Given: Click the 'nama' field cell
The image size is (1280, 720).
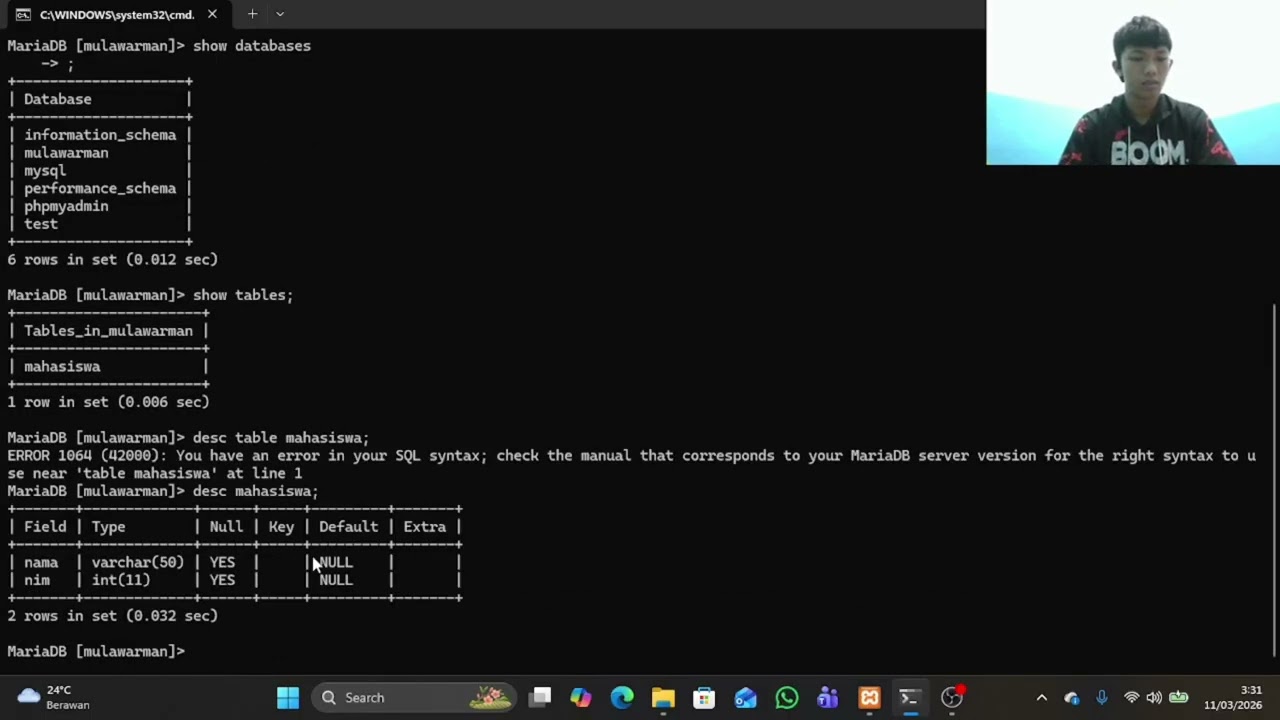Looking at the screenshot, I should coord(41,563).
